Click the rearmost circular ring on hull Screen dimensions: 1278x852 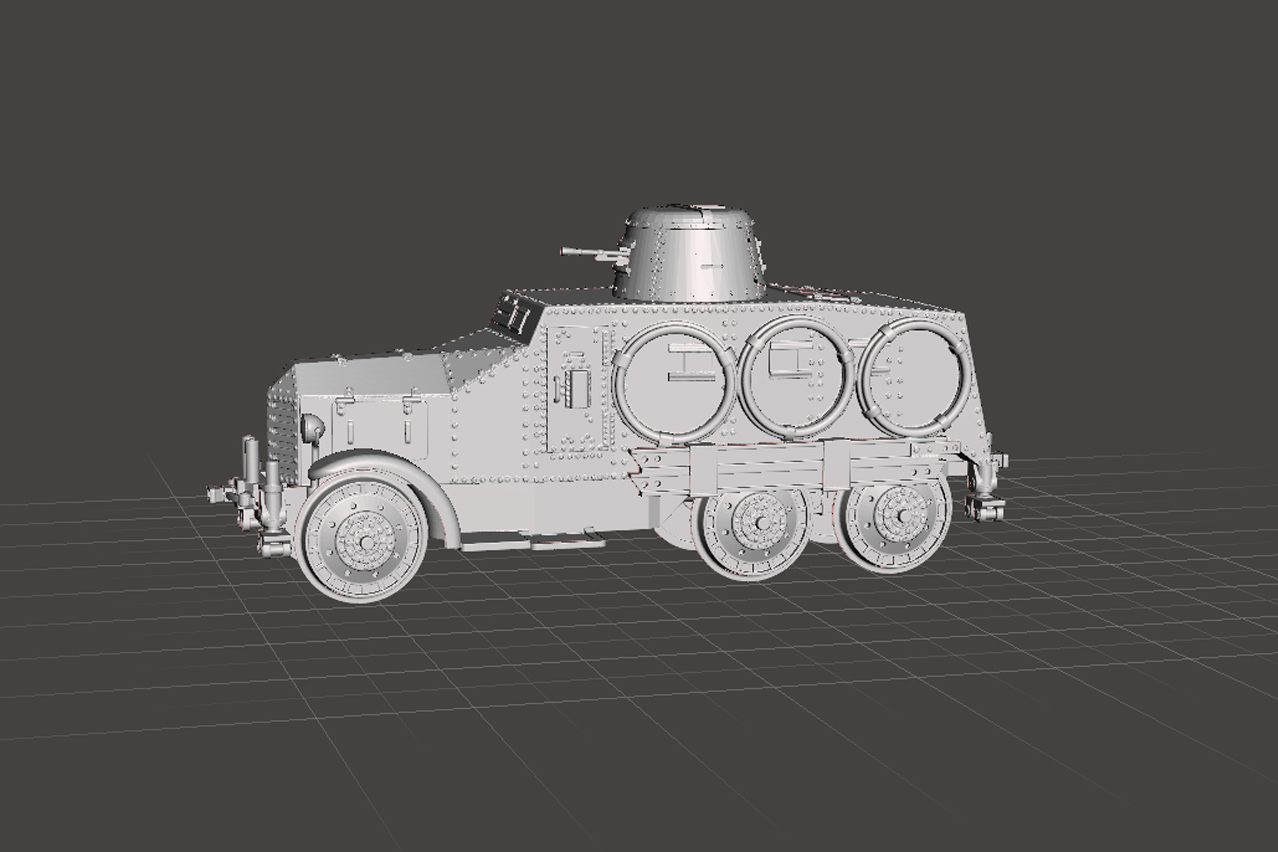913,376
